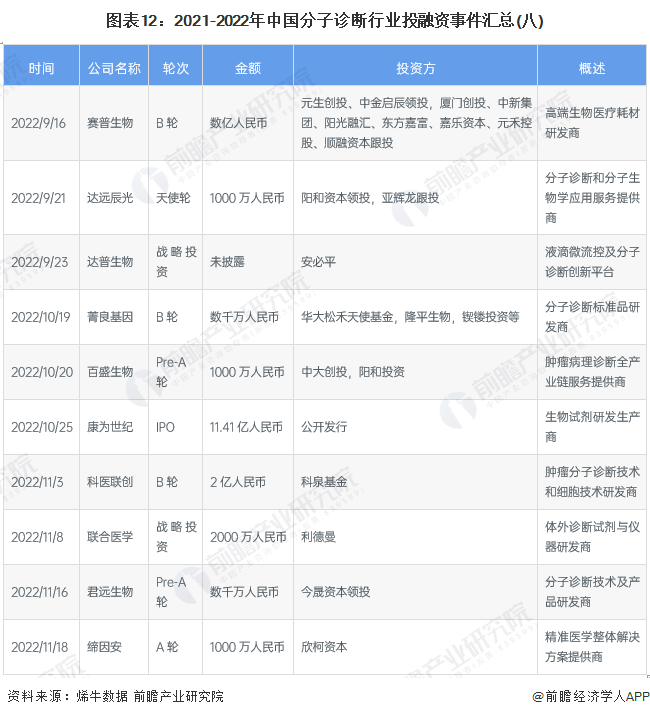Click the 缔因安 company name
The image size is (650, 717).
point(104,647)
